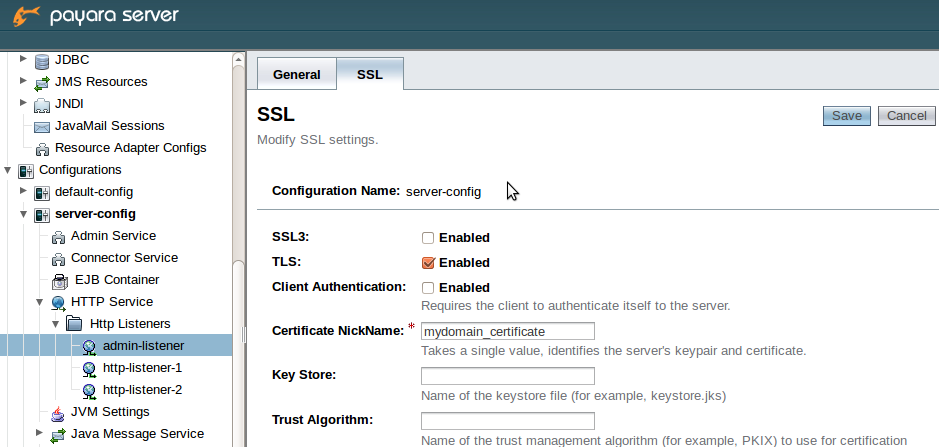Screen dimensions: 939x447
Task: Click the JDBC database icon
Action: [x=42, y=60]
